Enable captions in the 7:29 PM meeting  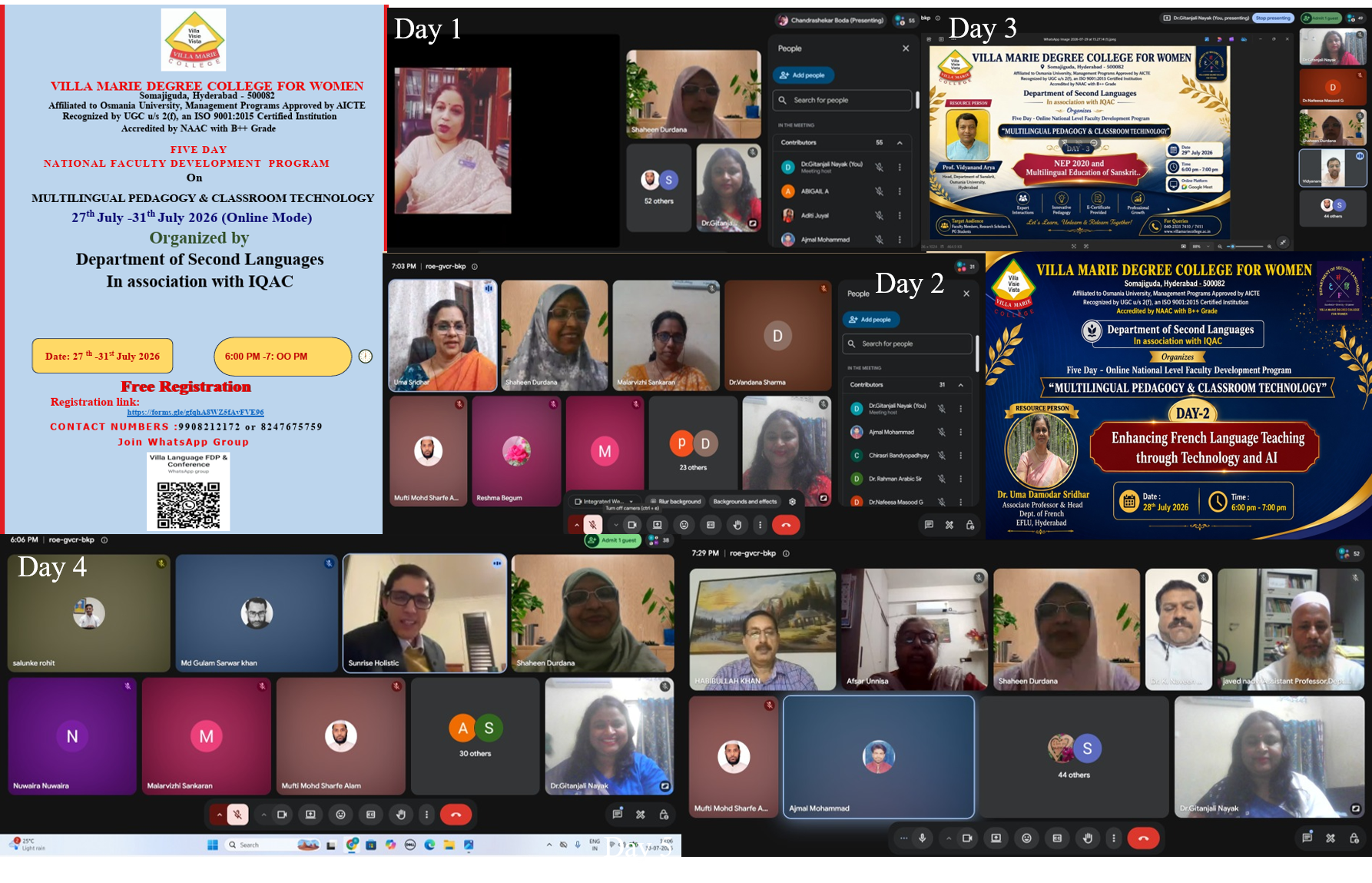[x=1057, y=838]
